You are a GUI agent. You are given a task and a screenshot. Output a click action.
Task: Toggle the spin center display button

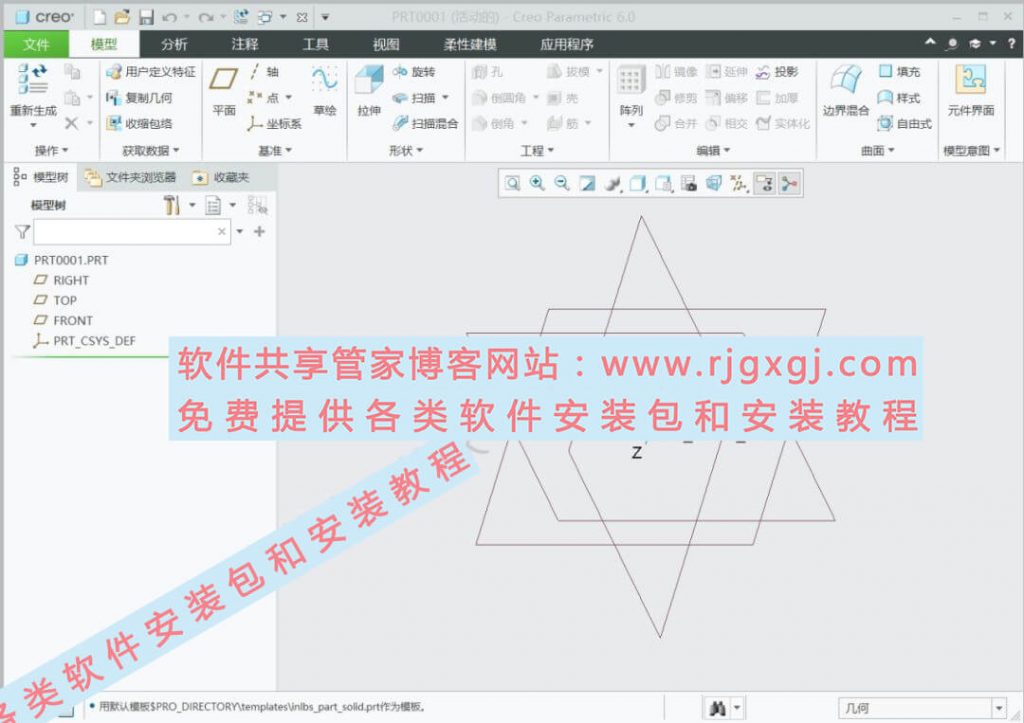[789, 184]
